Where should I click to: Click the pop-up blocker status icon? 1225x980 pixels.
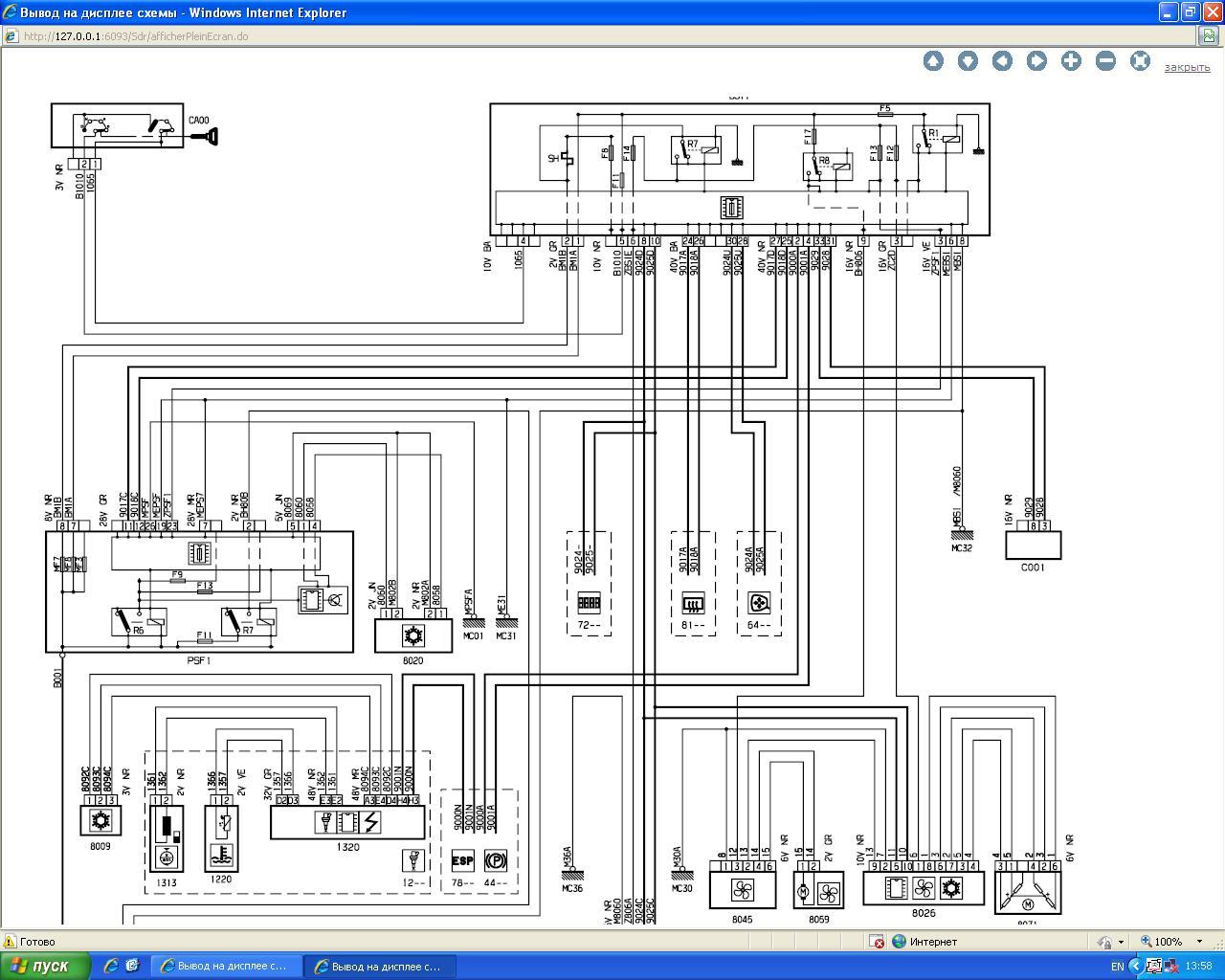tap(878, 942)
